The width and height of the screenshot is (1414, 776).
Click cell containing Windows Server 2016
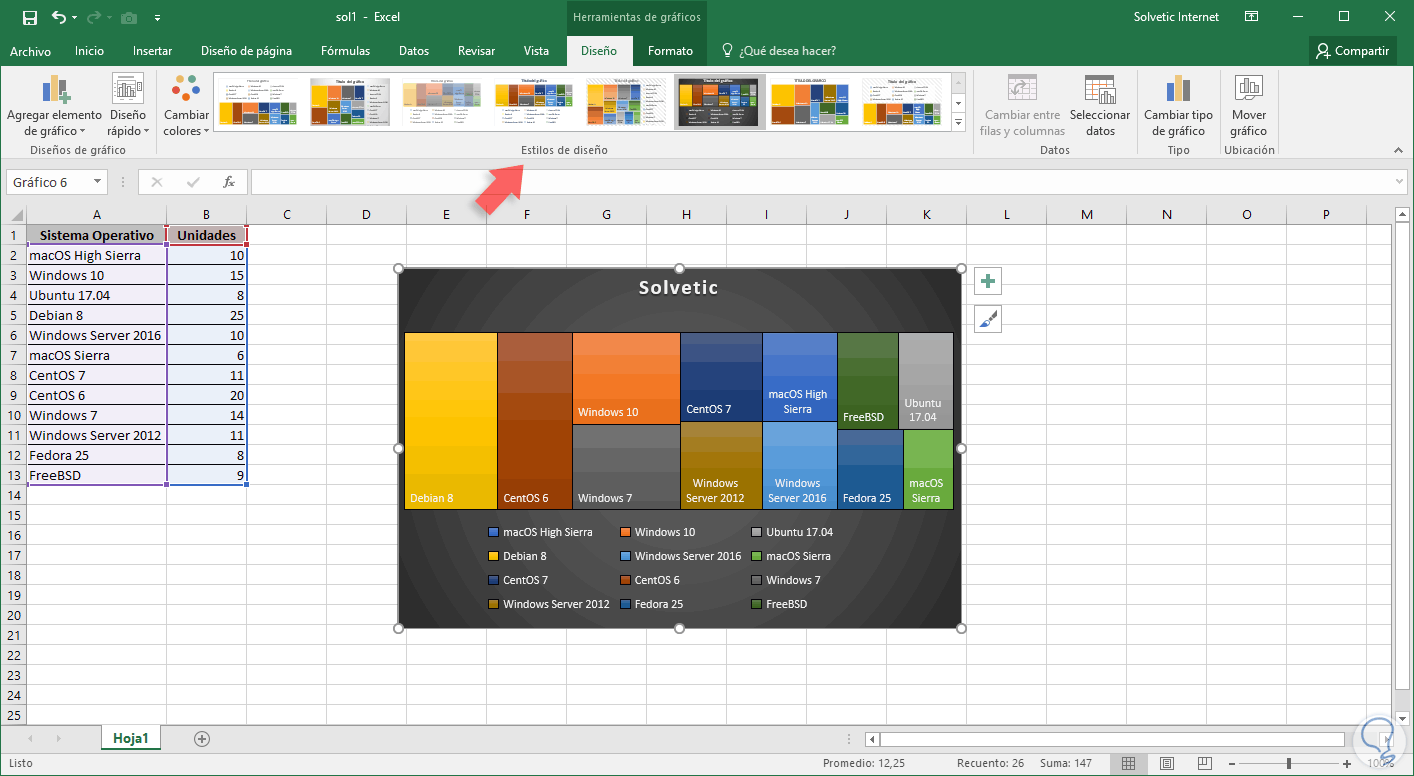[96, 335]
